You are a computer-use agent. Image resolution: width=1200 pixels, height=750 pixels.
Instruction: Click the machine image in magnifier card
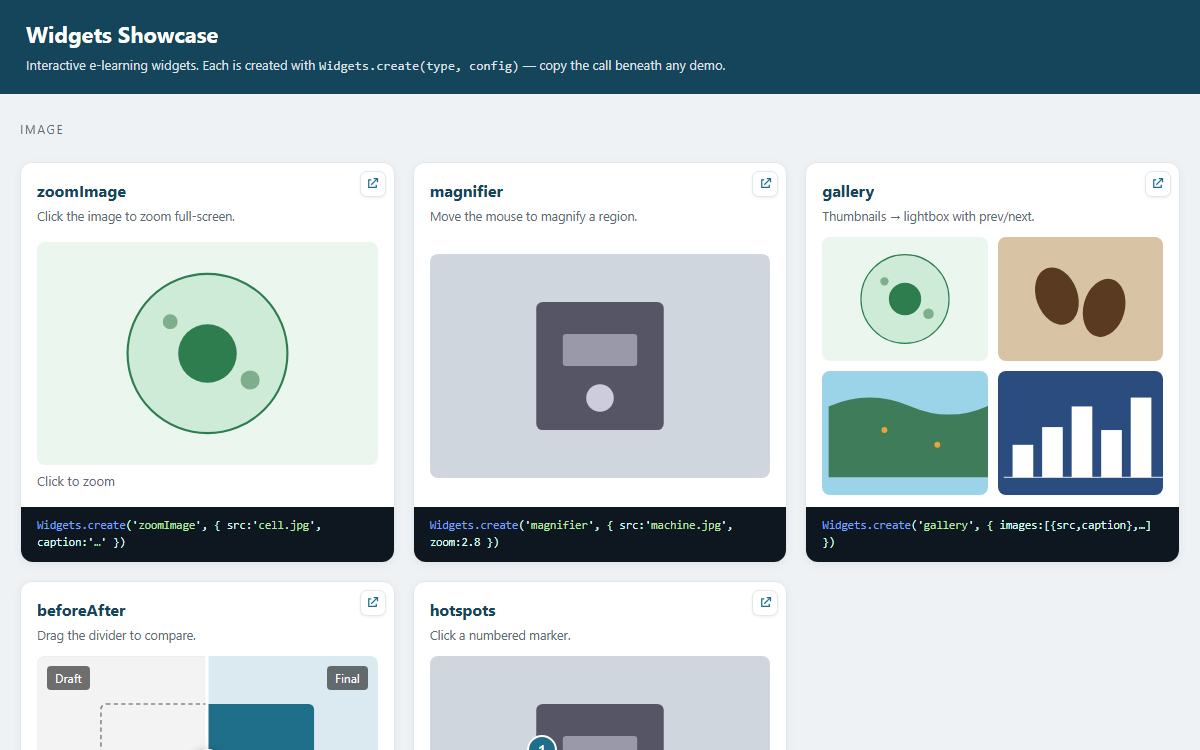tap(600, 366)
